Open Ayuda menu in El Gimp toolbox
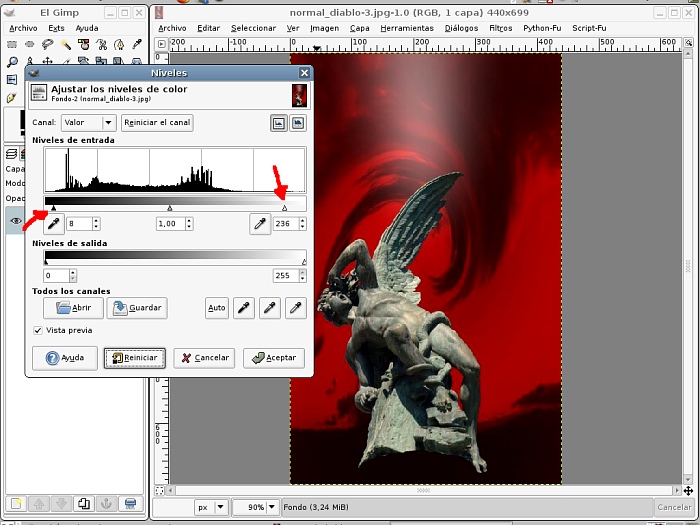This screenshot has height=525, width=700. tap(87, 28)
